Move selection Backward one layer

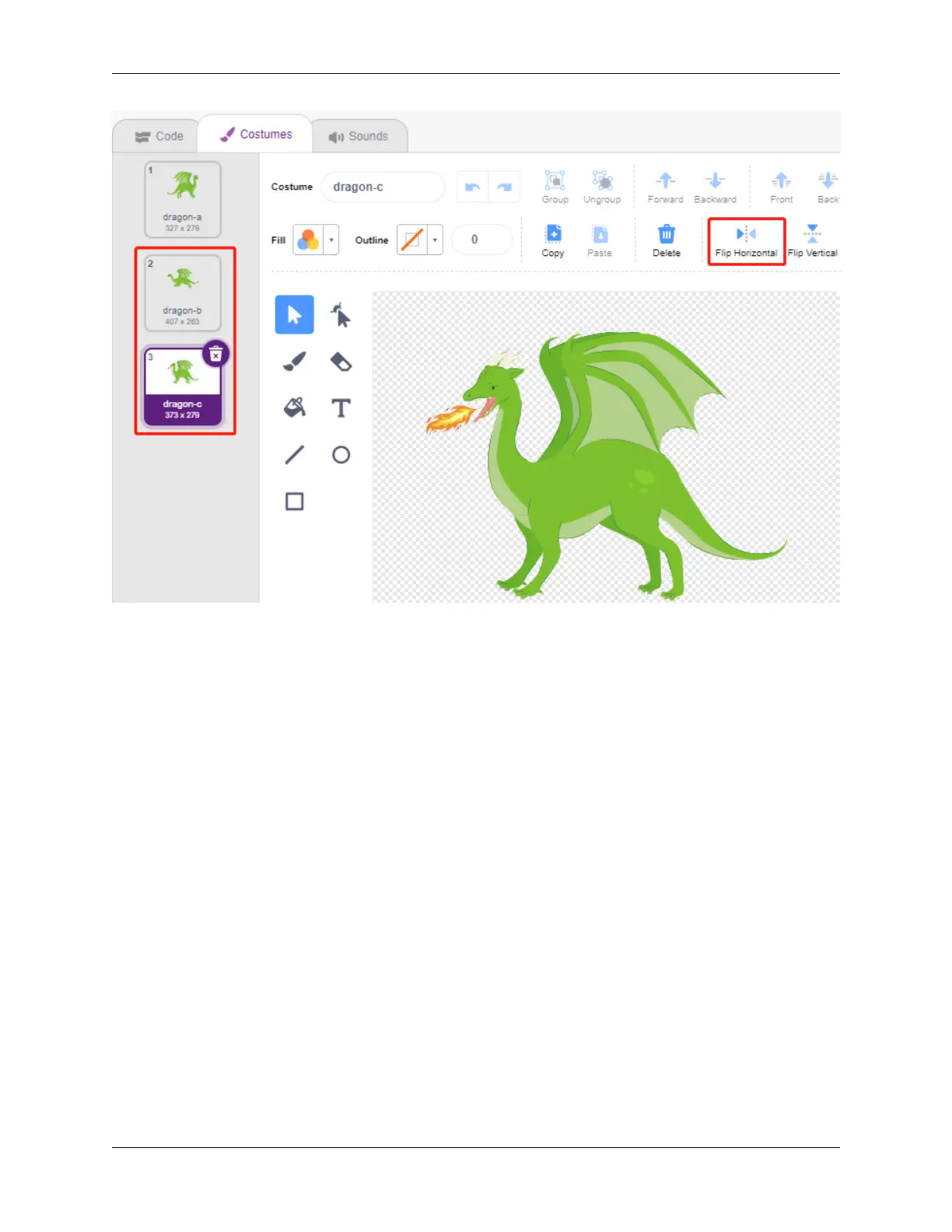point(715,187)
